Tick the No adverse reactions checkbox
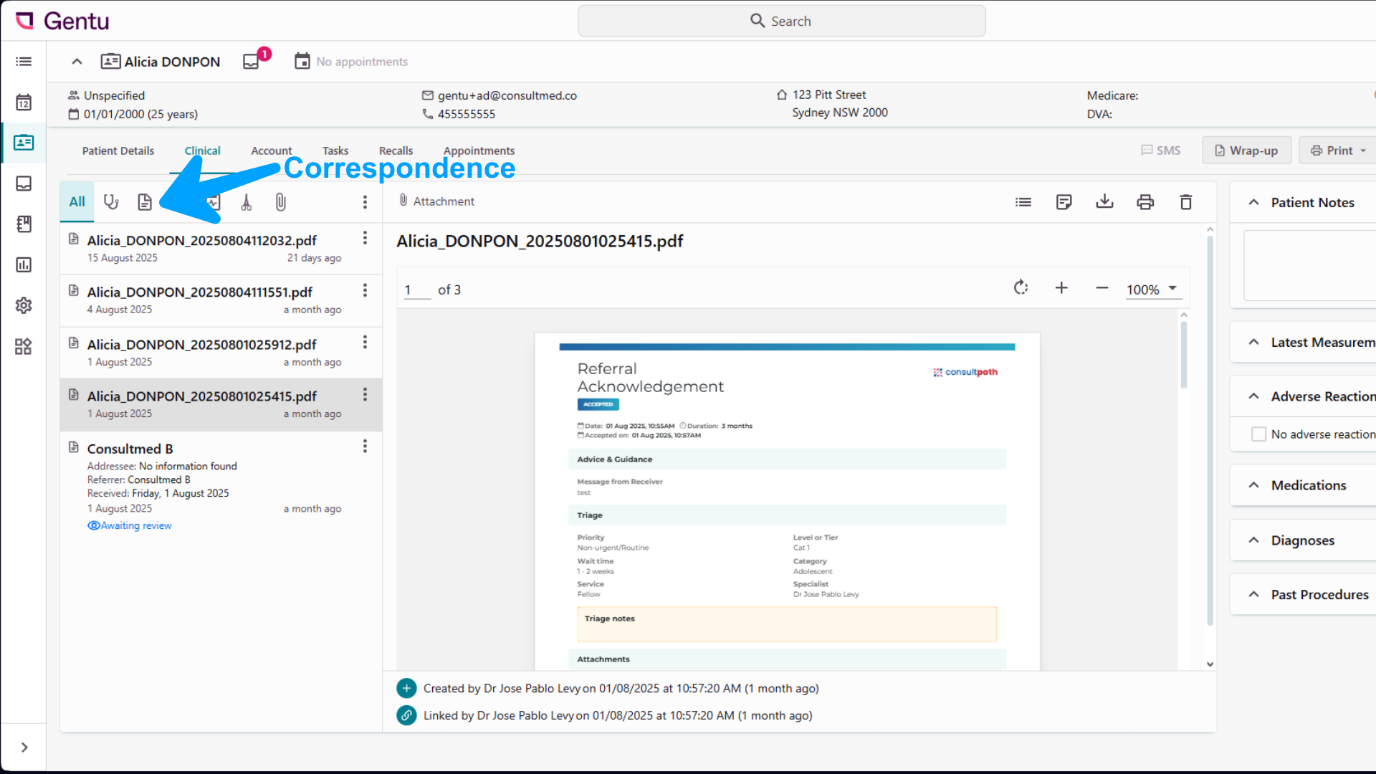This screenshot has height=774, width=1376. pos(1259,434)
